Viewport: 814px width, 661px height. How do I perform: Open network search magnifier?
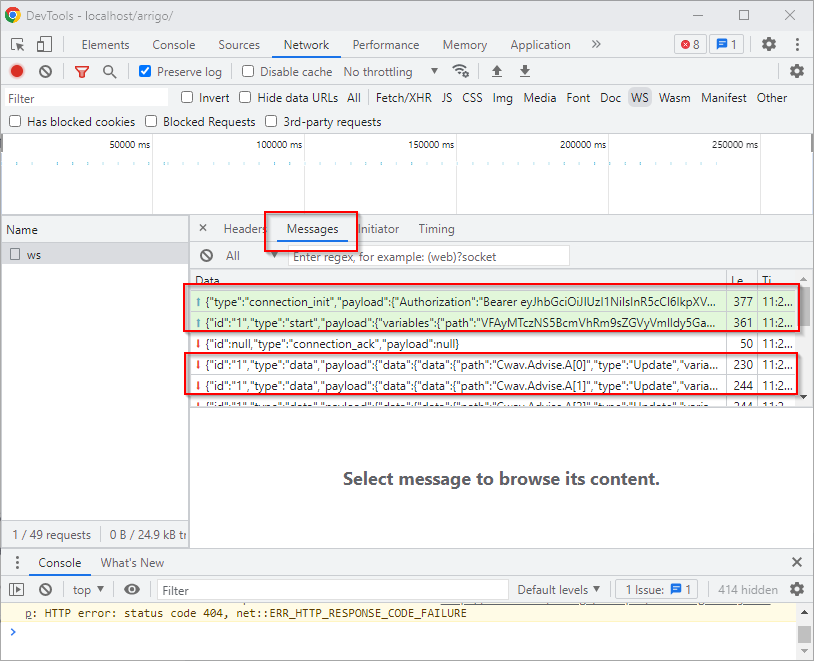tap(109, 72)
